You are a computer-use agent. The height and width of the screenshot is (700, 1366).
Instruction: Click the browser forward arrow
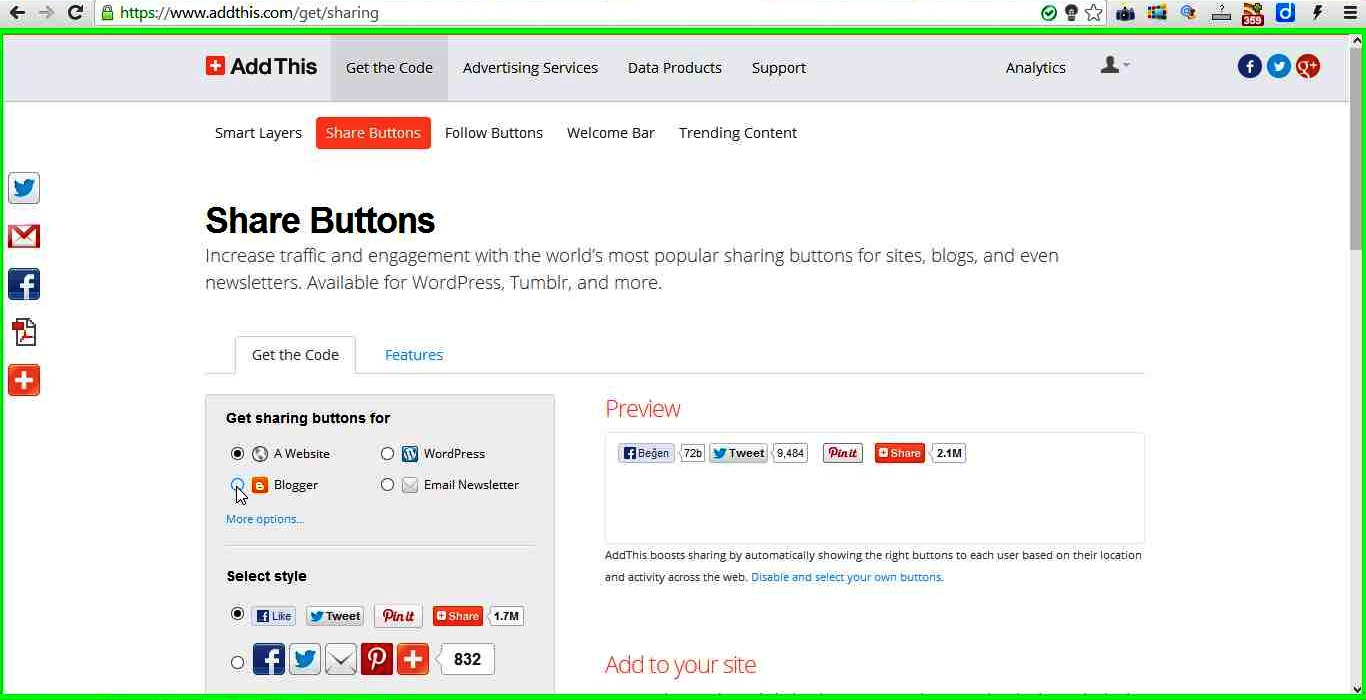pos(46,13)
